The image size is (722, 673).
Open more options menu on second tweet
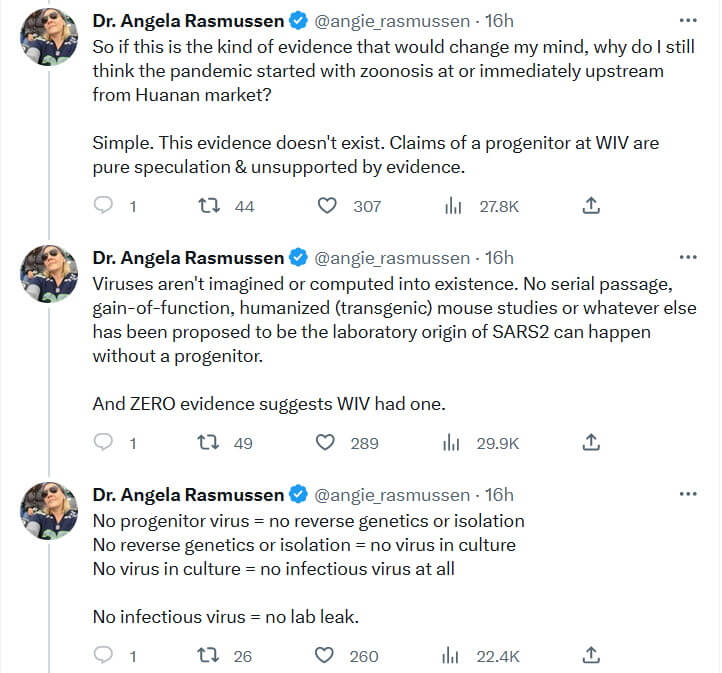(x=688, y=257)
